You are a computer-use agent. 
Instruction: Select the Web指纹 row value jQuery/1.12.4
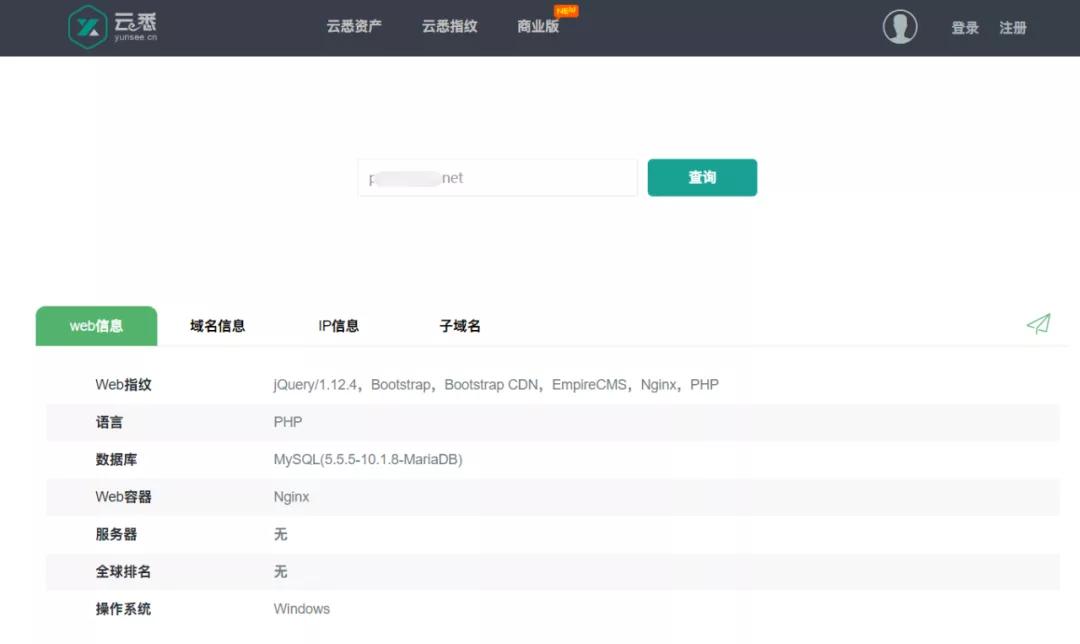pos(314,384)
